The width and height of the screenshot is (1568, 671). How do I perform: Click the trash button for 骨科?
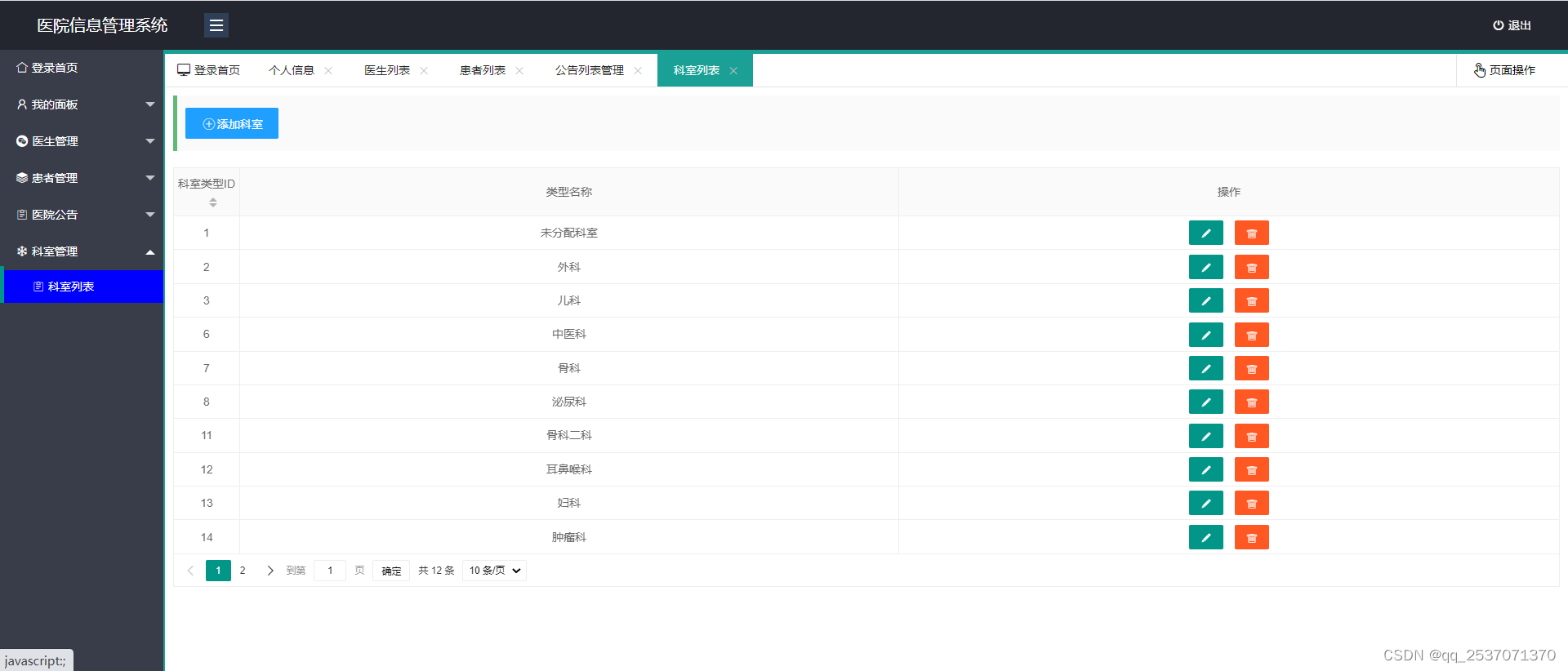(x=1251, y=369)
